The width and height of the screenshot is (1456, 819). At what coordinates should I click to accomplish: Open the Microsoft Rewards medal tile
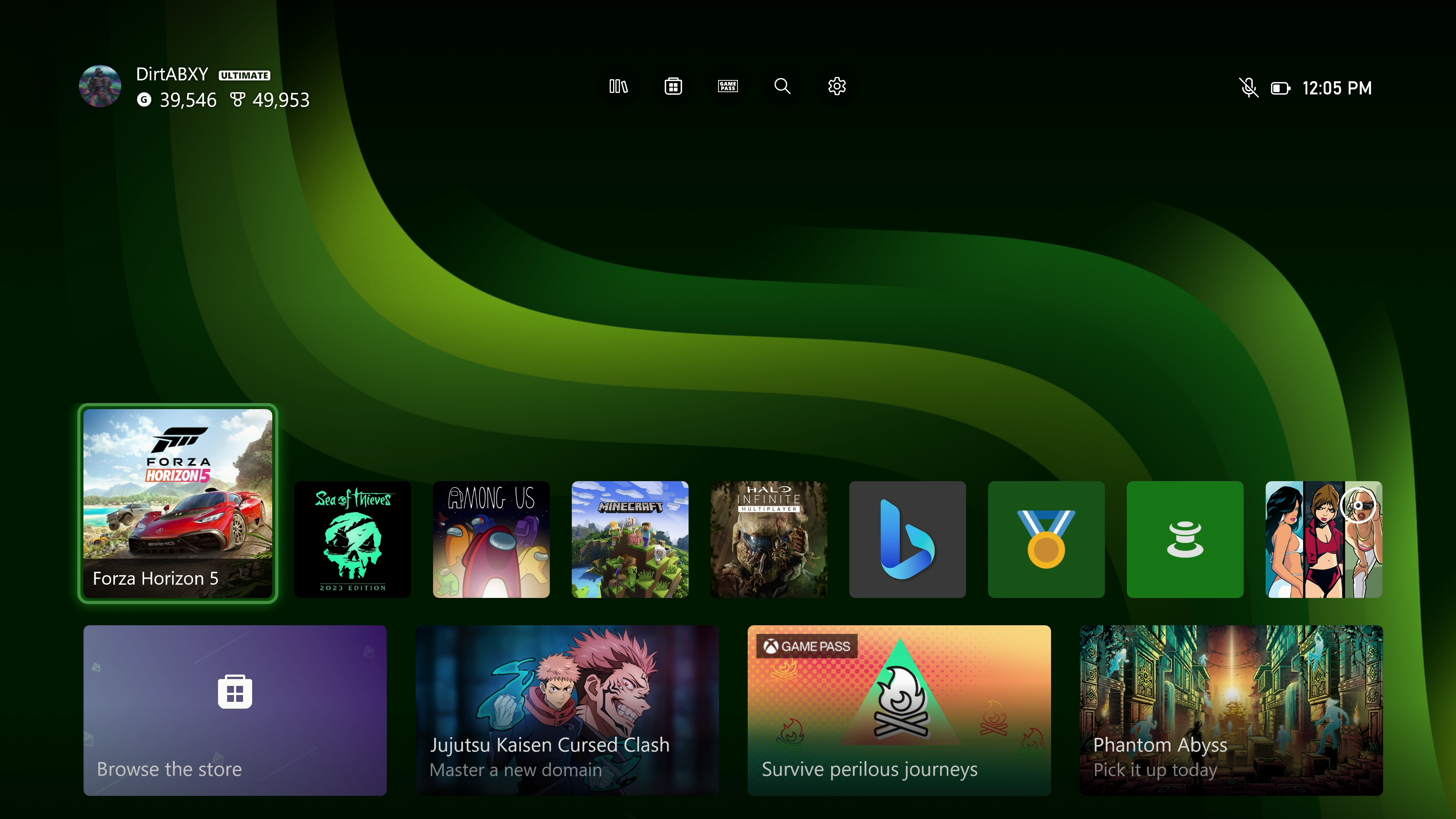click(1046, 539)
